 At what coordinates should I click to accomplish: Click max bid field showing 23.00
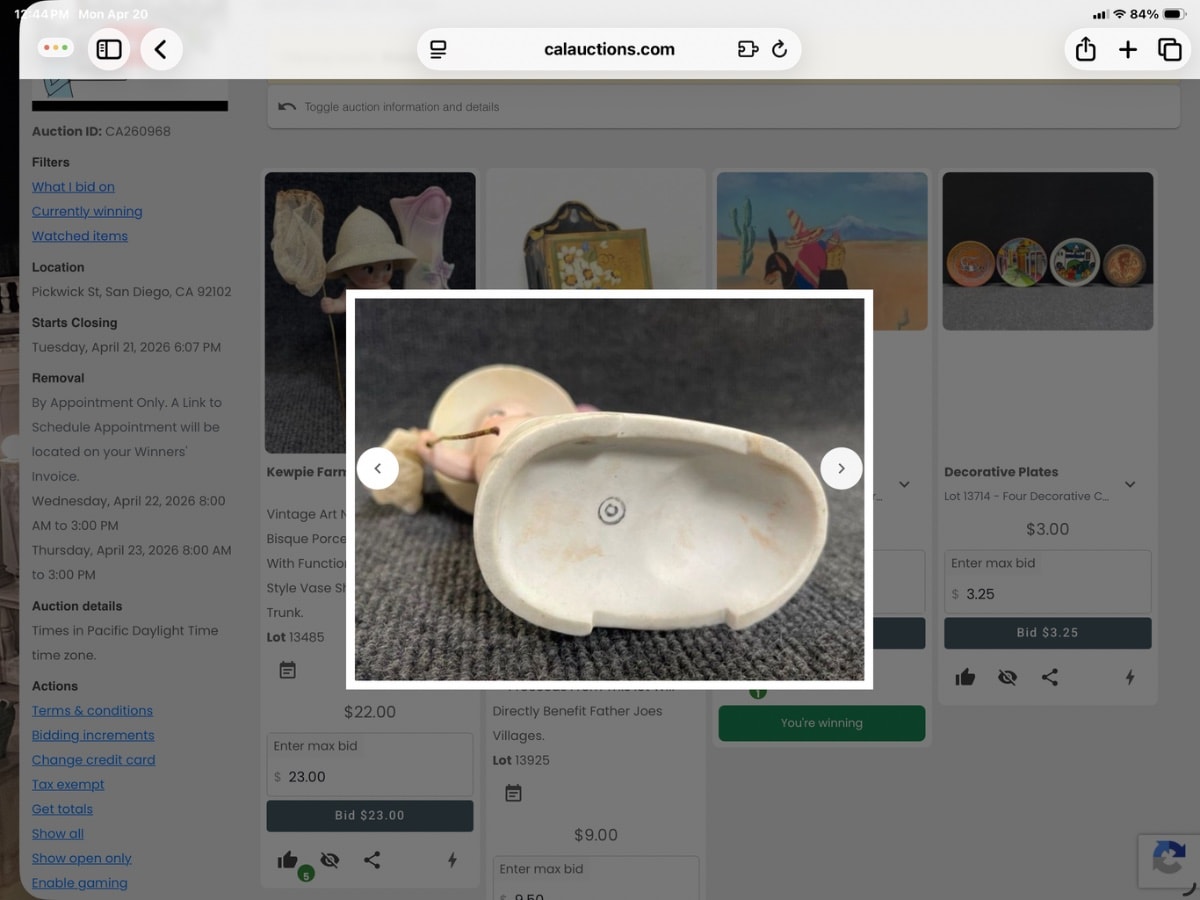point(370,776)
